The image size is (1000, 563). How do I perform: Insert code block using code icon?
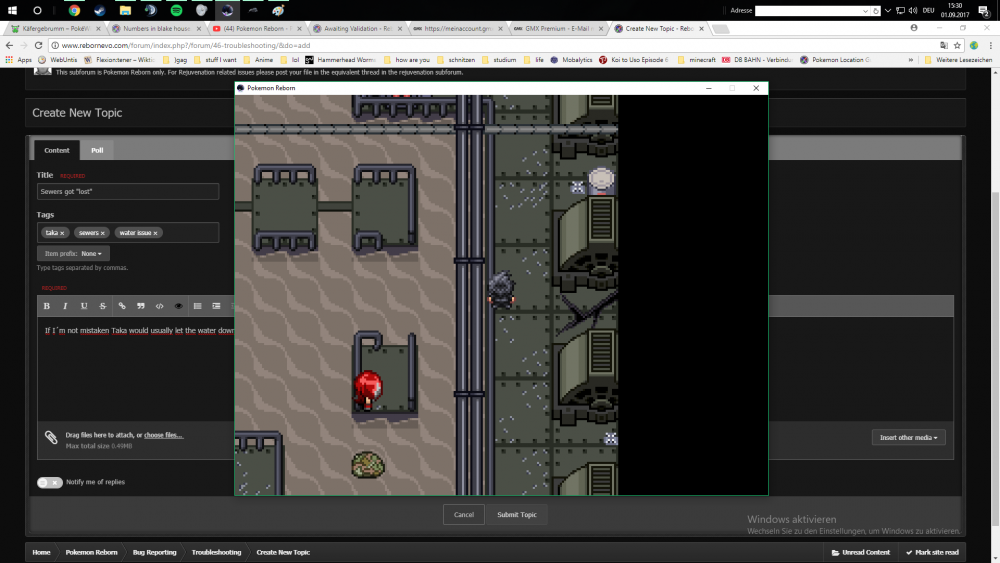(160, 306)
